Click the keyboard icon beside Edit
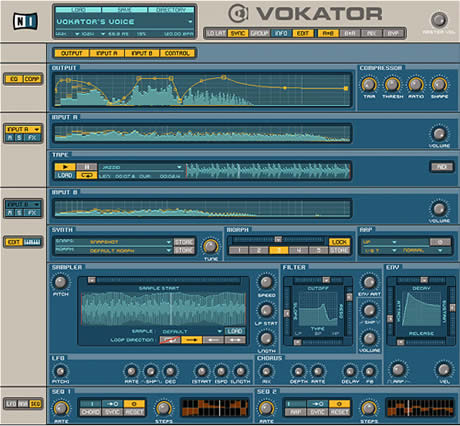This screenshot has width=460, height=426. pos(32,242)
